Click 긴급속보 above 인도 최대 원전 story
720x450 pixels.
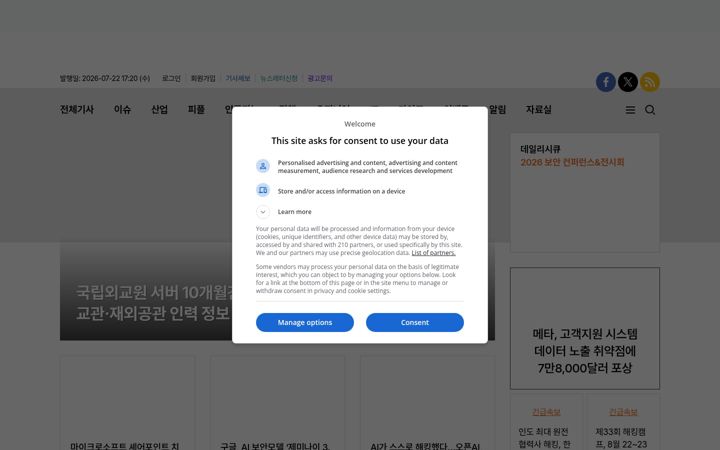tap(546, 412)
